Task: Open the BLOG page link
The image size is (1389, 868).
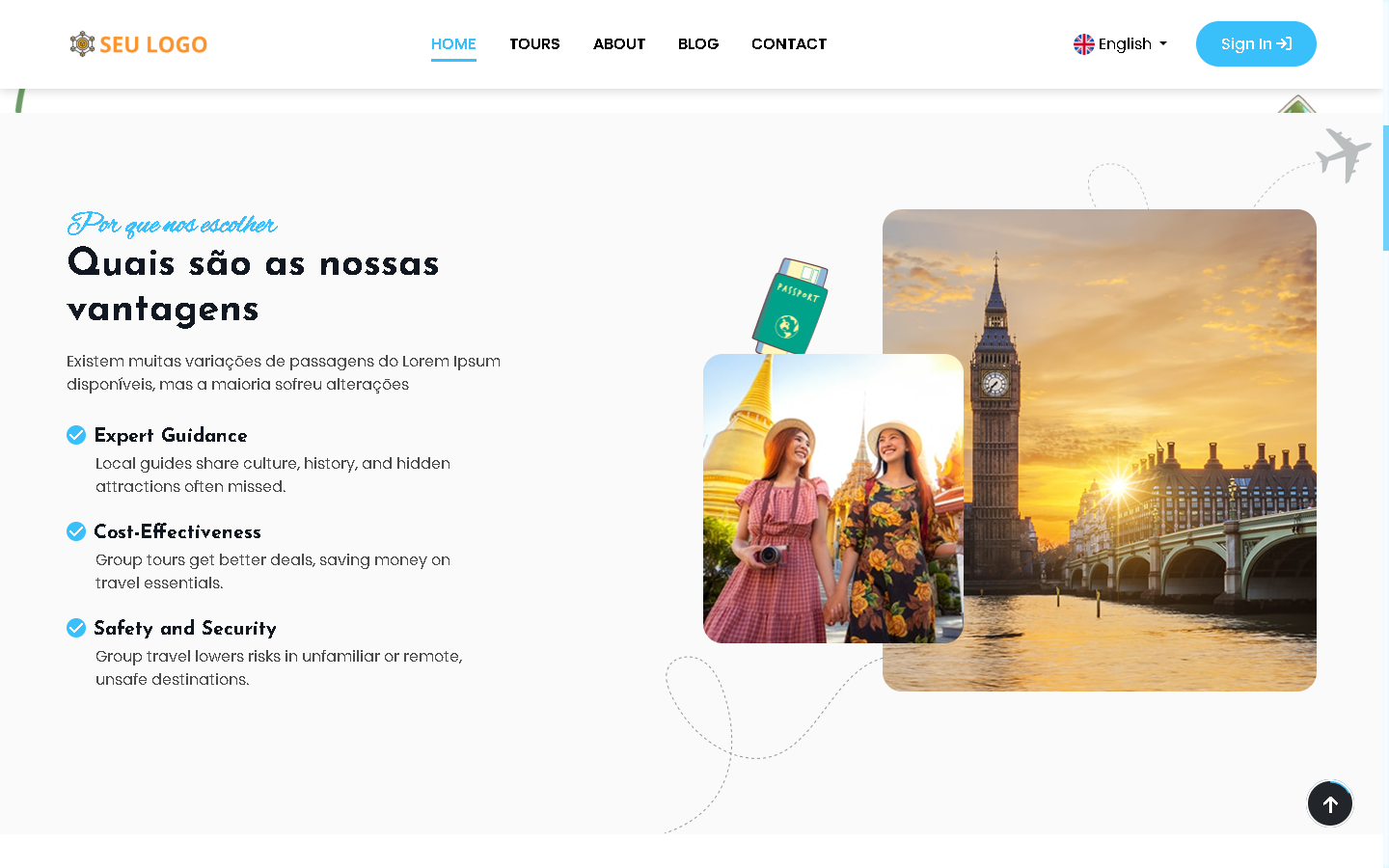Action: 698,44
